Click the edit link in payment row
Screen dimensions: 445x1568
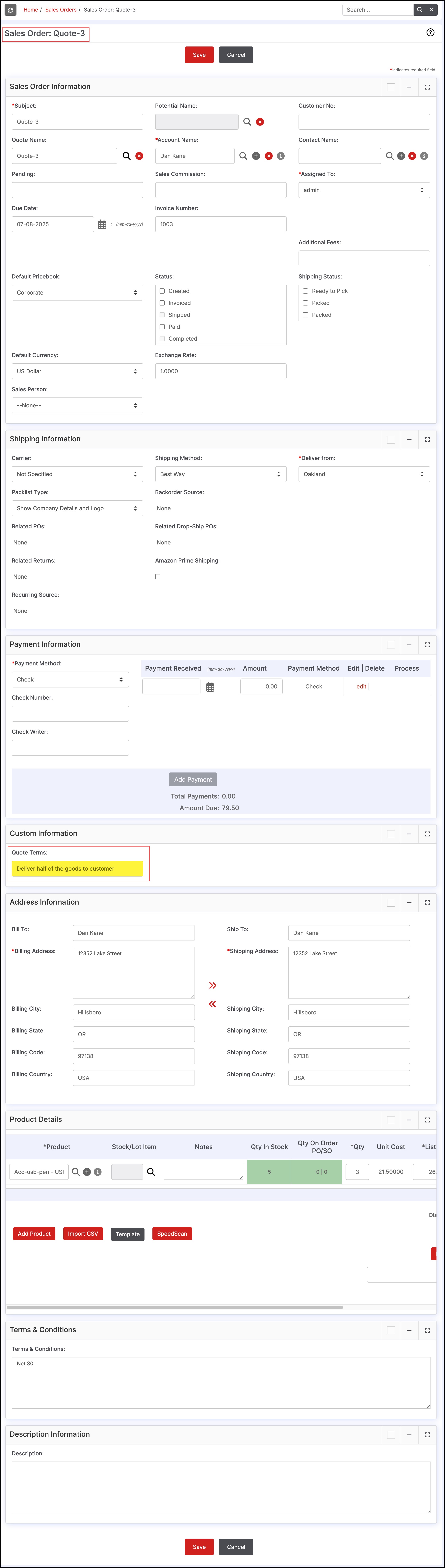[x=361, y=687]
